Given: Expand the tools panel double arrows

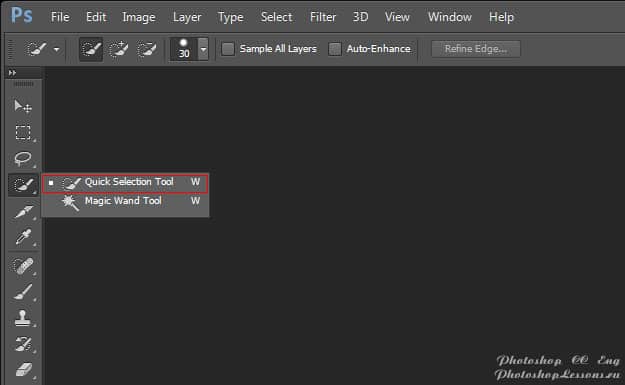Looking at the screenshot, I should 12,73.
